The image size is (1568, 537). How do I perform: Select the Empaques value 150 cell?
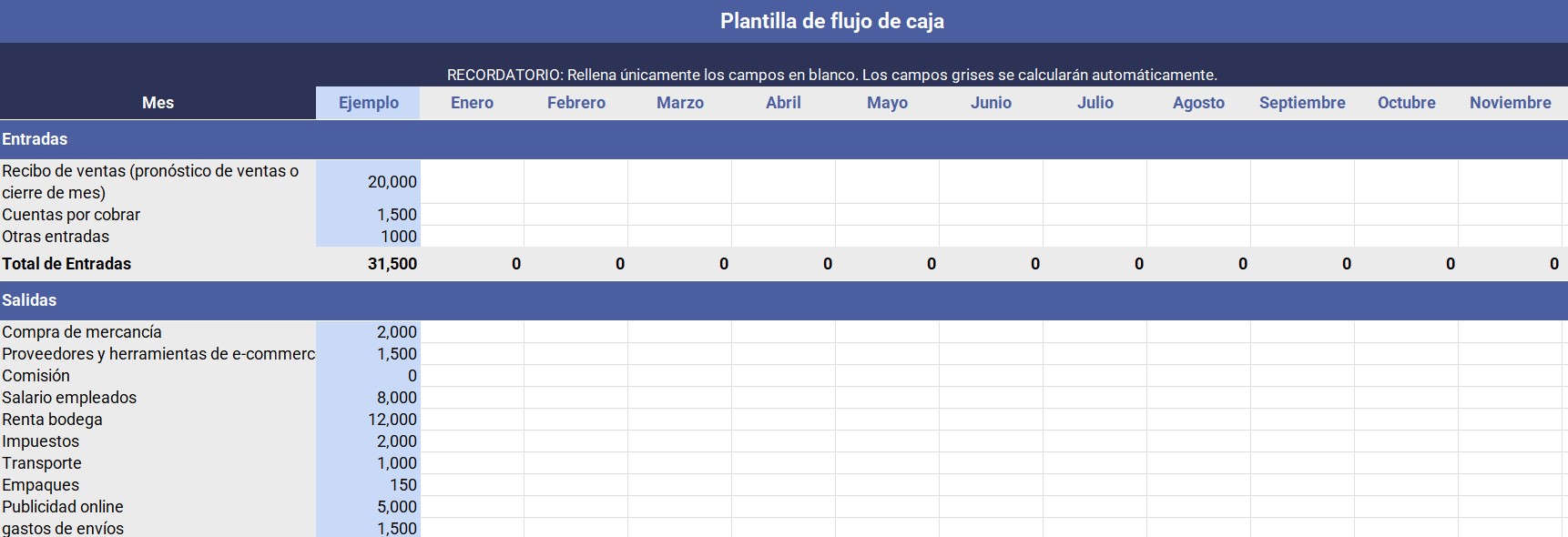pos(369,485)
